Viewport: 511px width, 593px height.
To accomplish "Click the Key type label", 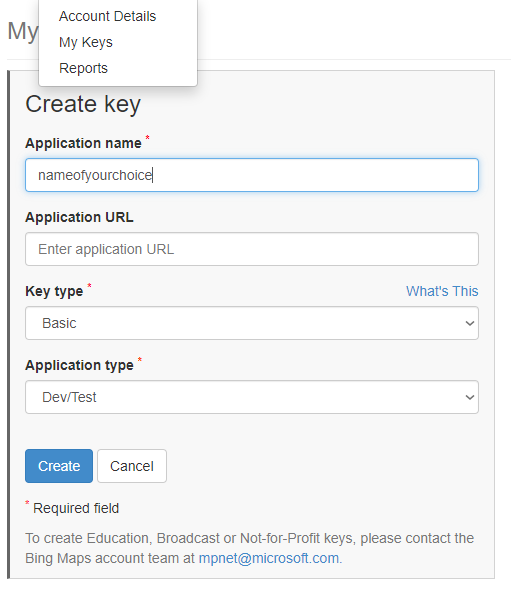I will click(x=54, y=291).
